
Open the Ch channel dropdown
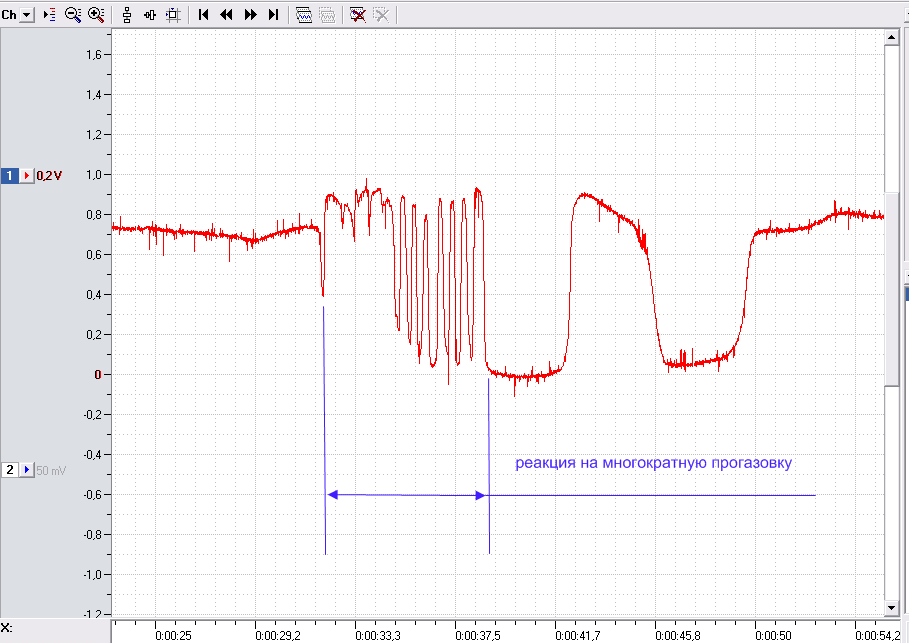pos(27,15)
